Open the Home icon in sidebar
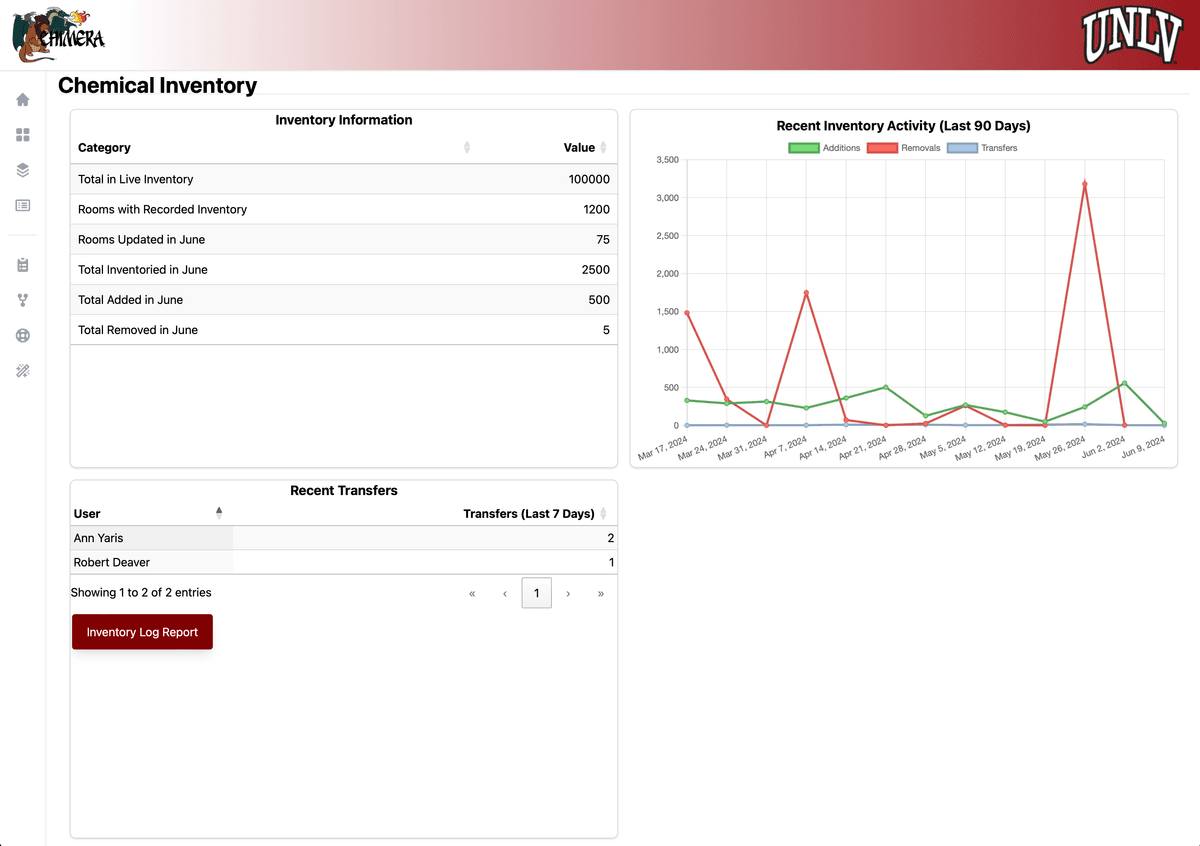The width and height of the screenshot is (1200, 846). [23, 100]
